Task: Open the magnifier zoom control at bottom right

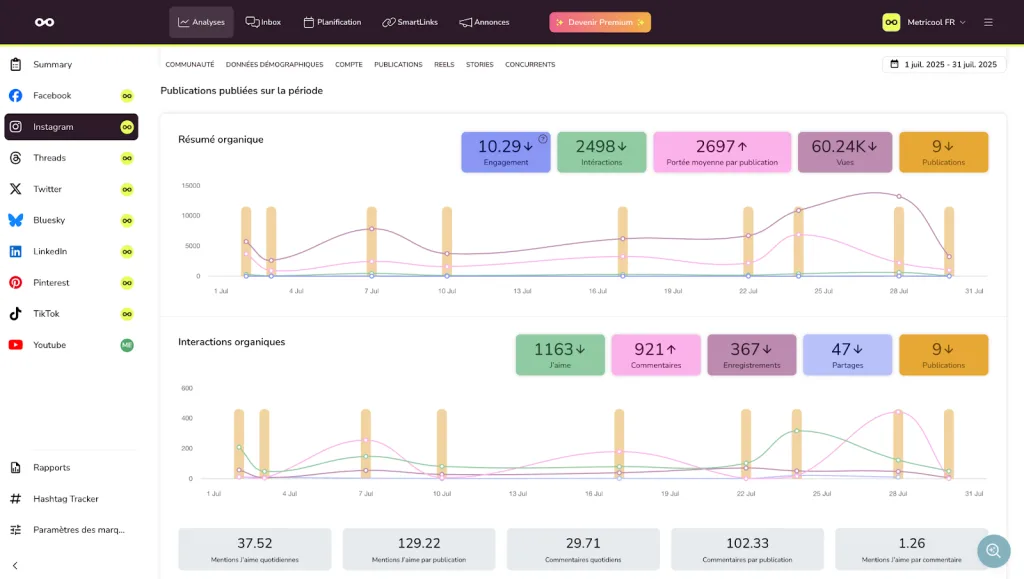Action: coord(993,551)
